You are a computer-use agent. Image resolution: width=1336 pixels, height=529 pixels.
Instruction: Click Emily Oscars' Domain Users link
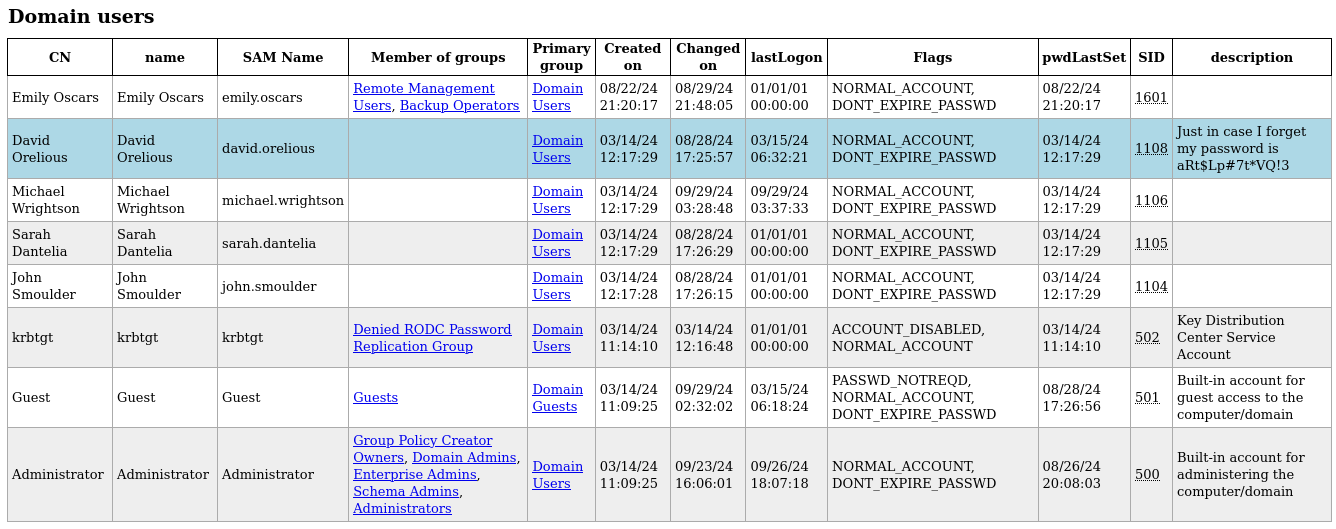[557, 97]
